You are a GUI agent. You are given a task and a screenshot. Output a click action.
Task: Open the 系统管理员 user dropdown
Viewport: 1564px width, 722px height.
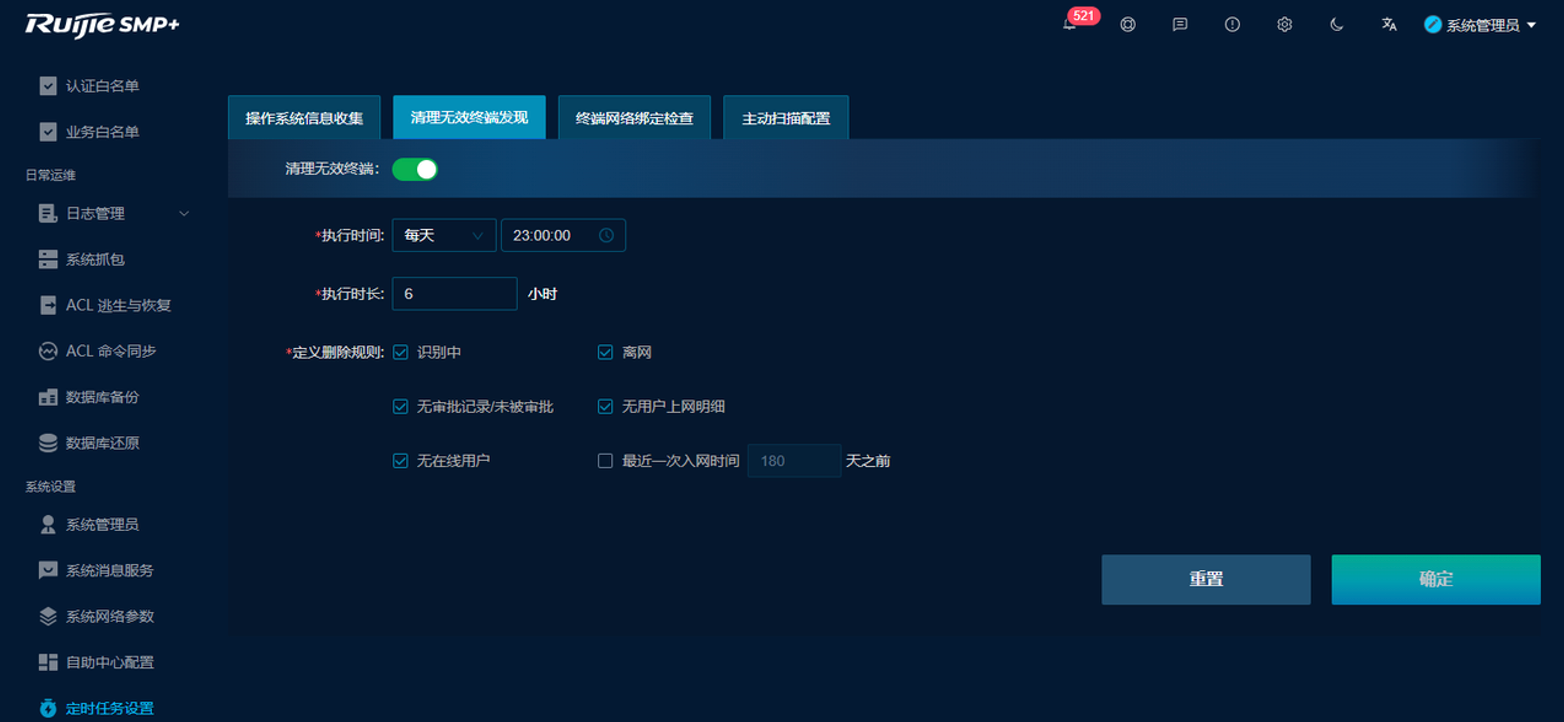(x=1482, y=25)
